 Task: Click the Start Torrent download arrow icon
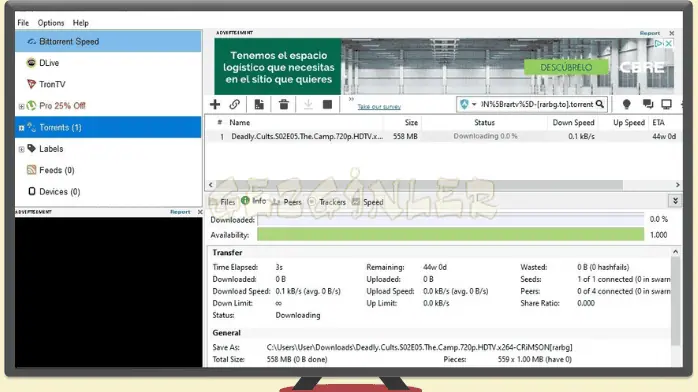(308, 104)
